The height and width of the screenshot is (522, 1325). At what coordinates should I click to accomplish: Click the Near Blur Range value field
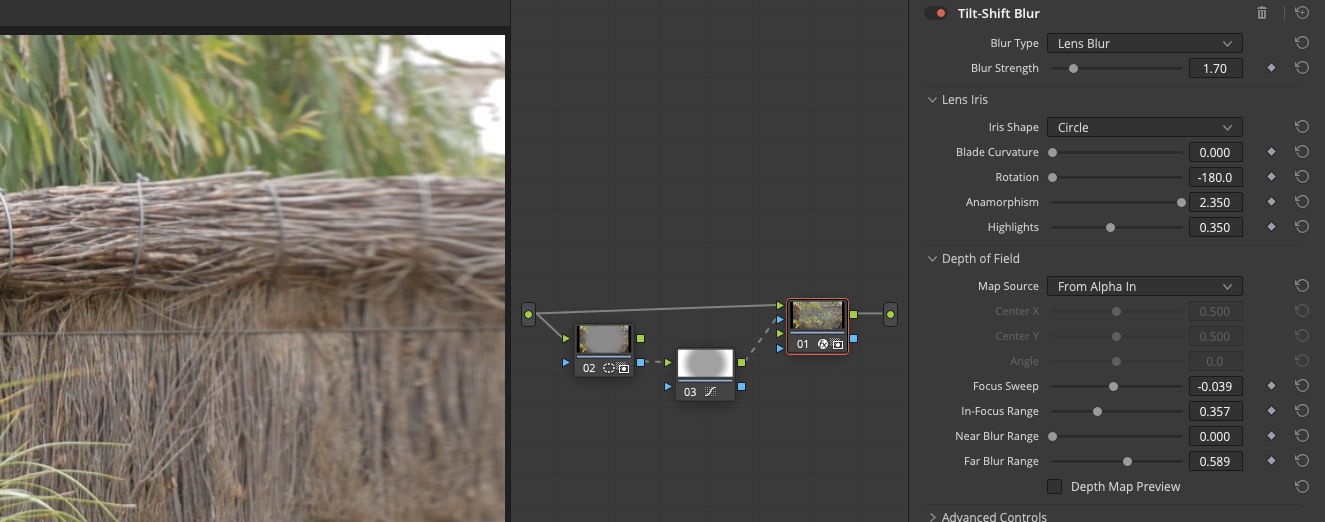(1215, 436)
